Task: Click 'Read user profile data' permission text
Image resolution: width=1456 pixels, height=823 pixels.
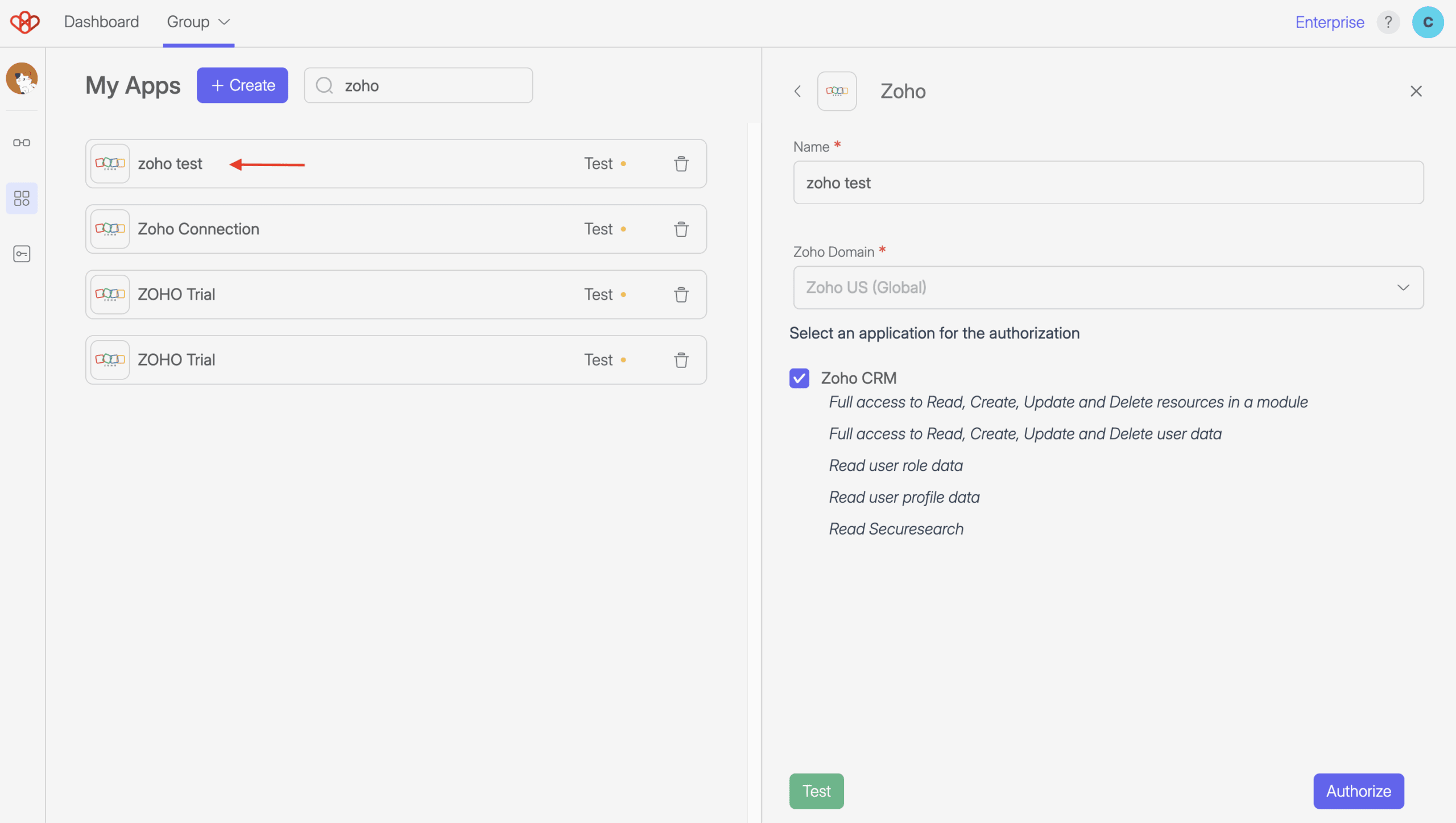Action: [x=904, y=498]
